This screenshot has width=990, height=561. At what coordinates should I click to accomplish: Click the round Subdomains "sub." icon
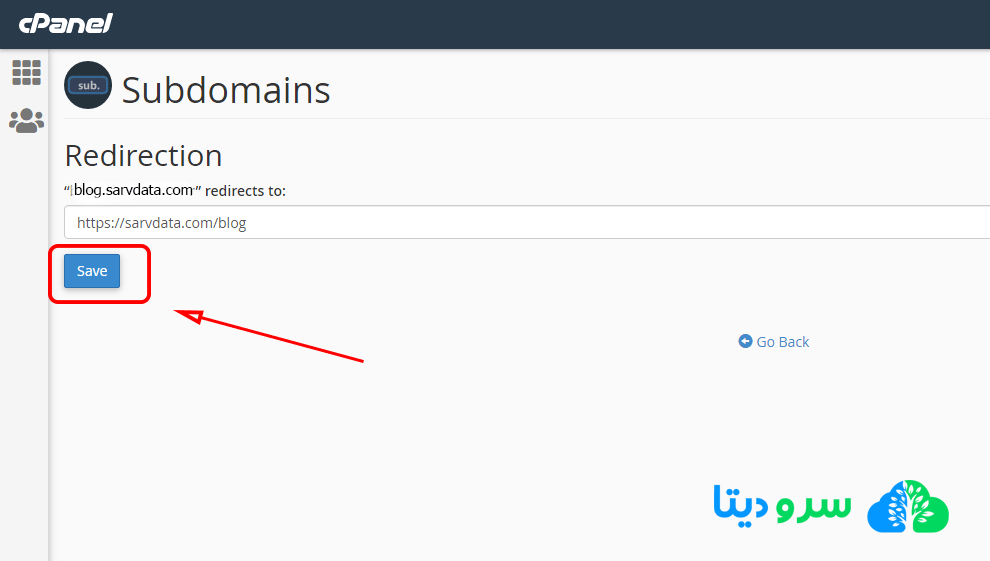(88, 86)
